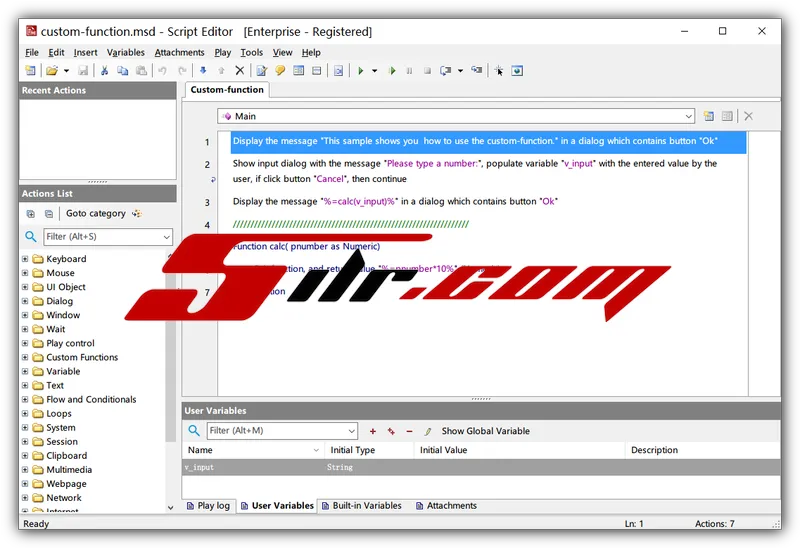Expand the Keyboard category
This screenshot has height=548, width=800.
[25, 259]
